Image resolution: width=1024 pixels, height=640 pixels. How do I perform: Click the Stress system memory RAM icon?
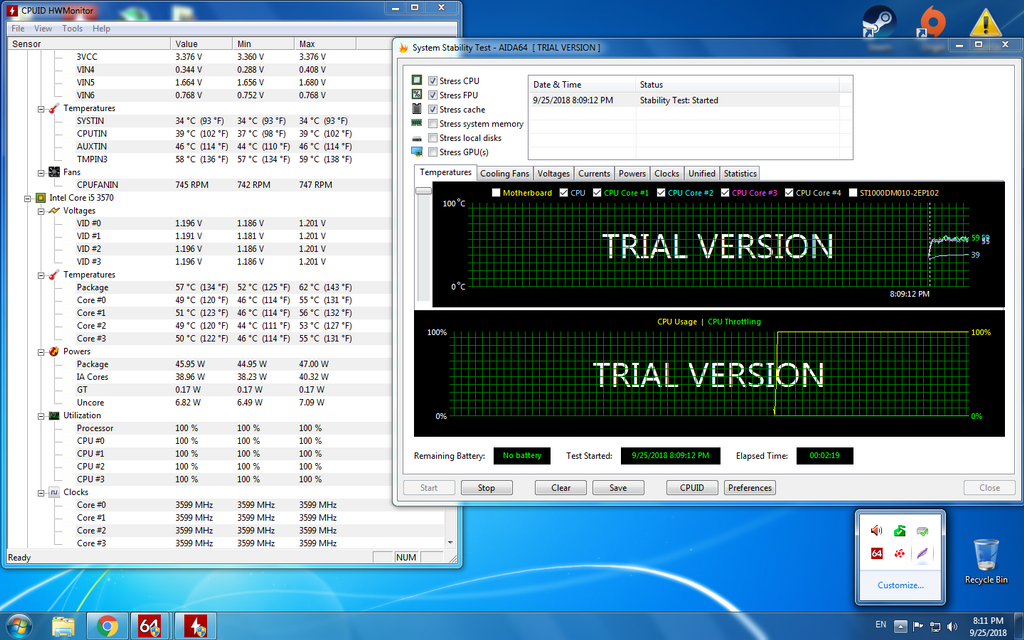(x=417, y=123)
